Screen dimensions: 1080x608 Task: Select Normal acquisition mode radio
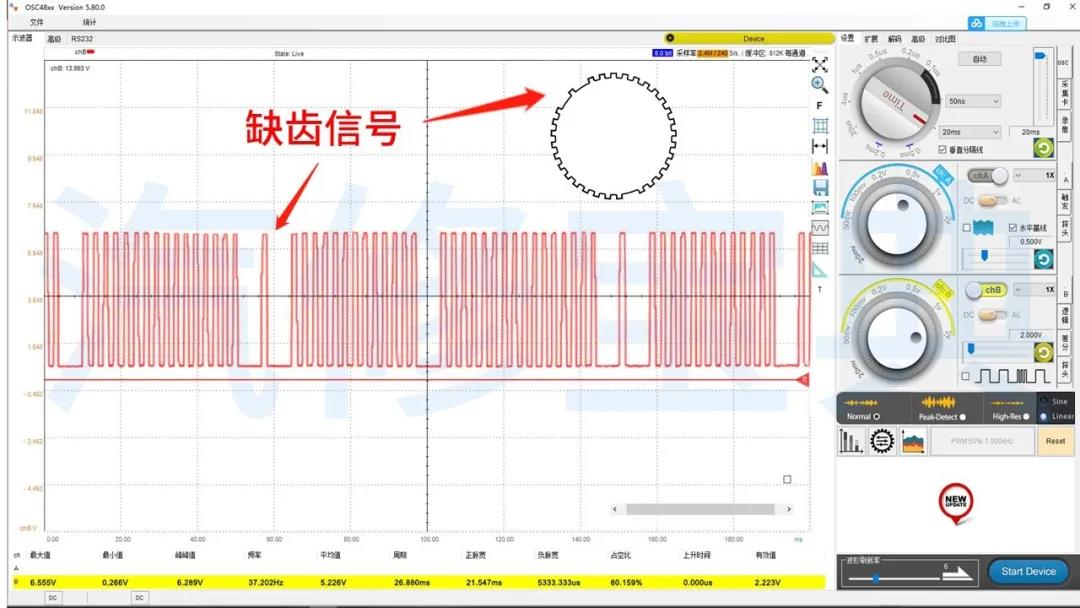click(876, 417)
